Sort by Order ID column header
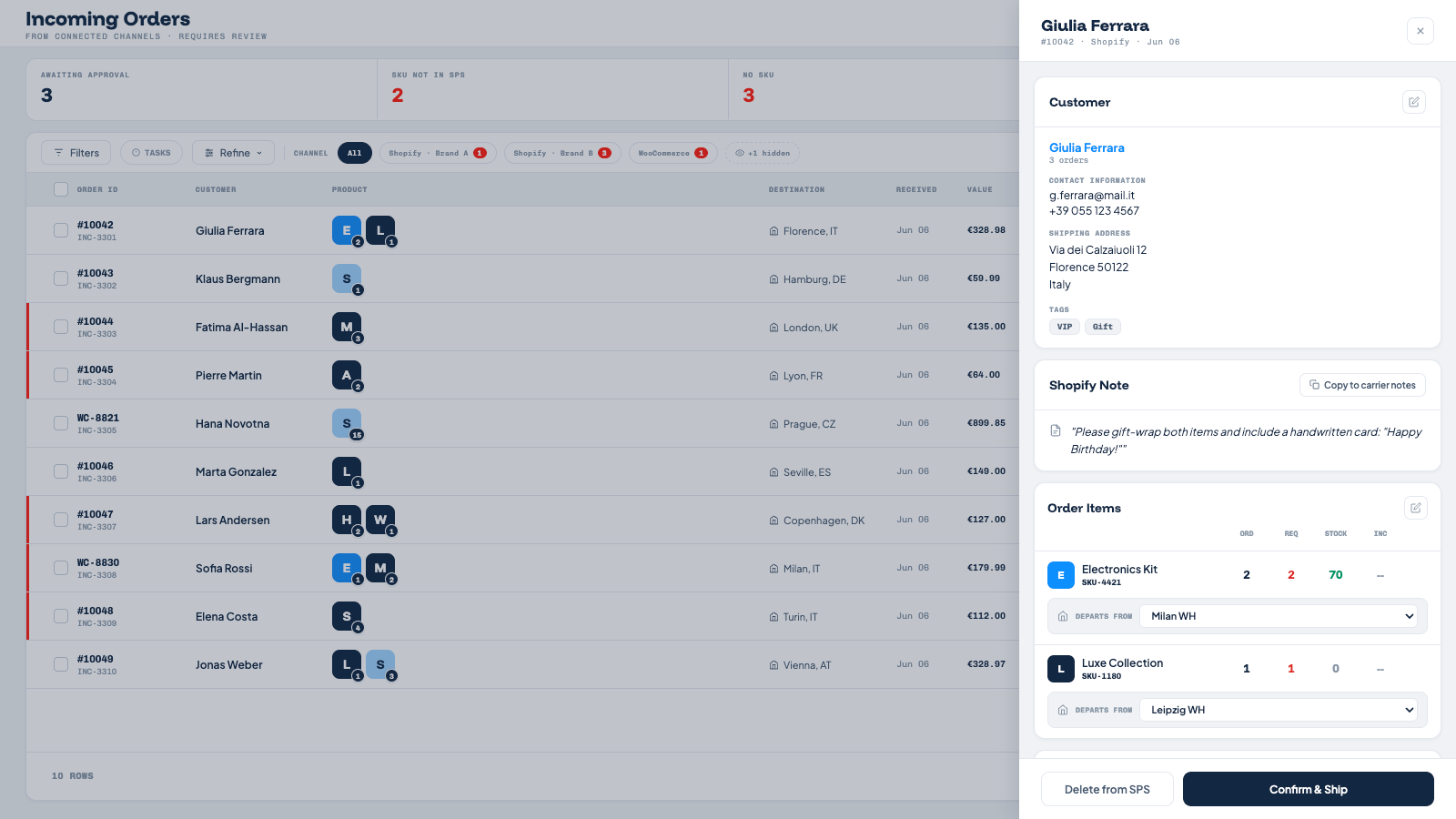This screenshot has height=819, width=1456. click(97, 189)
